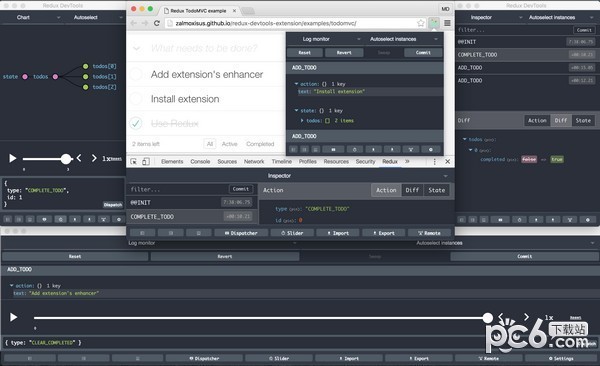
Task: Click Remote icon in right Inspector window toolbar
Action: 570,220
